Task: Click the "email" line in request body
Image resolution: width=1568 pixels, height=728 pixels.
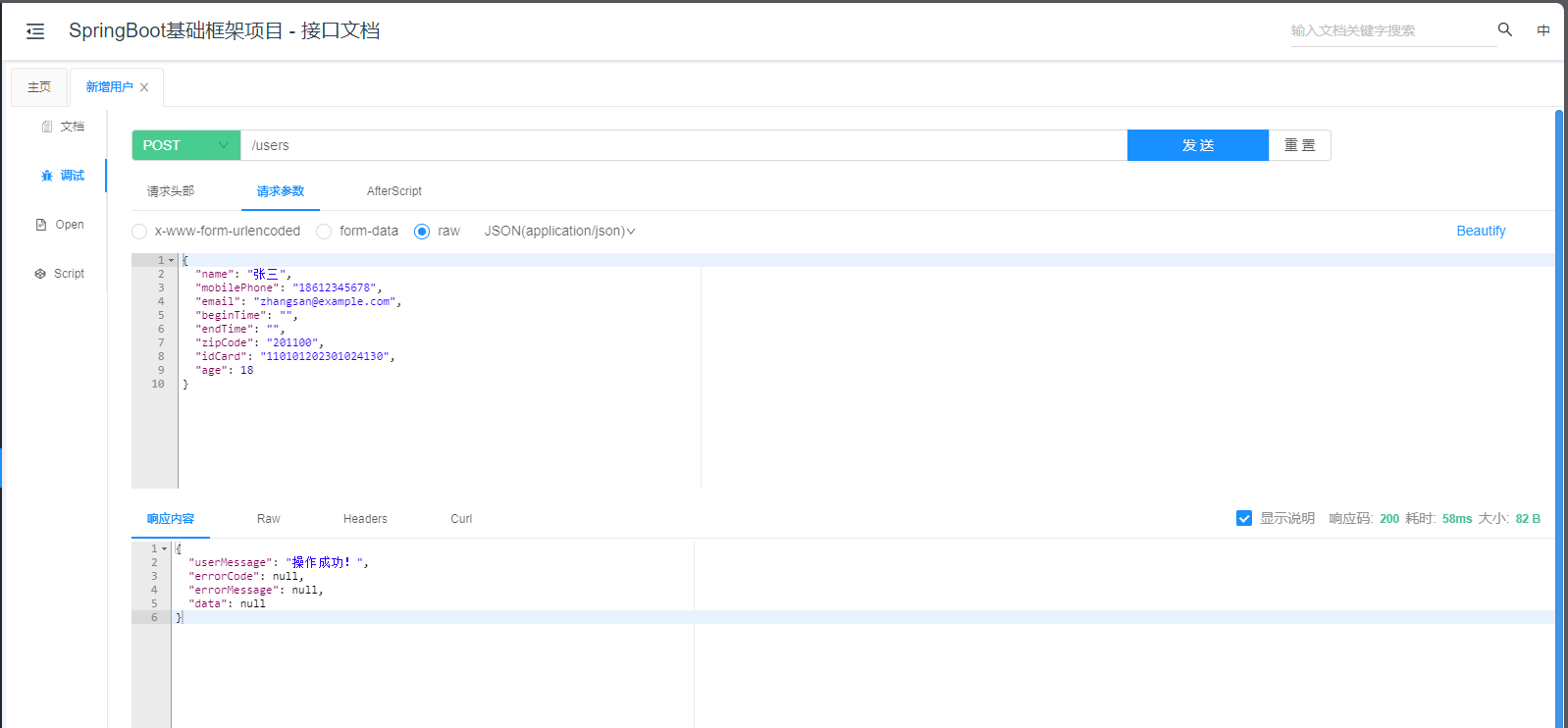Action: coord(298,301)
